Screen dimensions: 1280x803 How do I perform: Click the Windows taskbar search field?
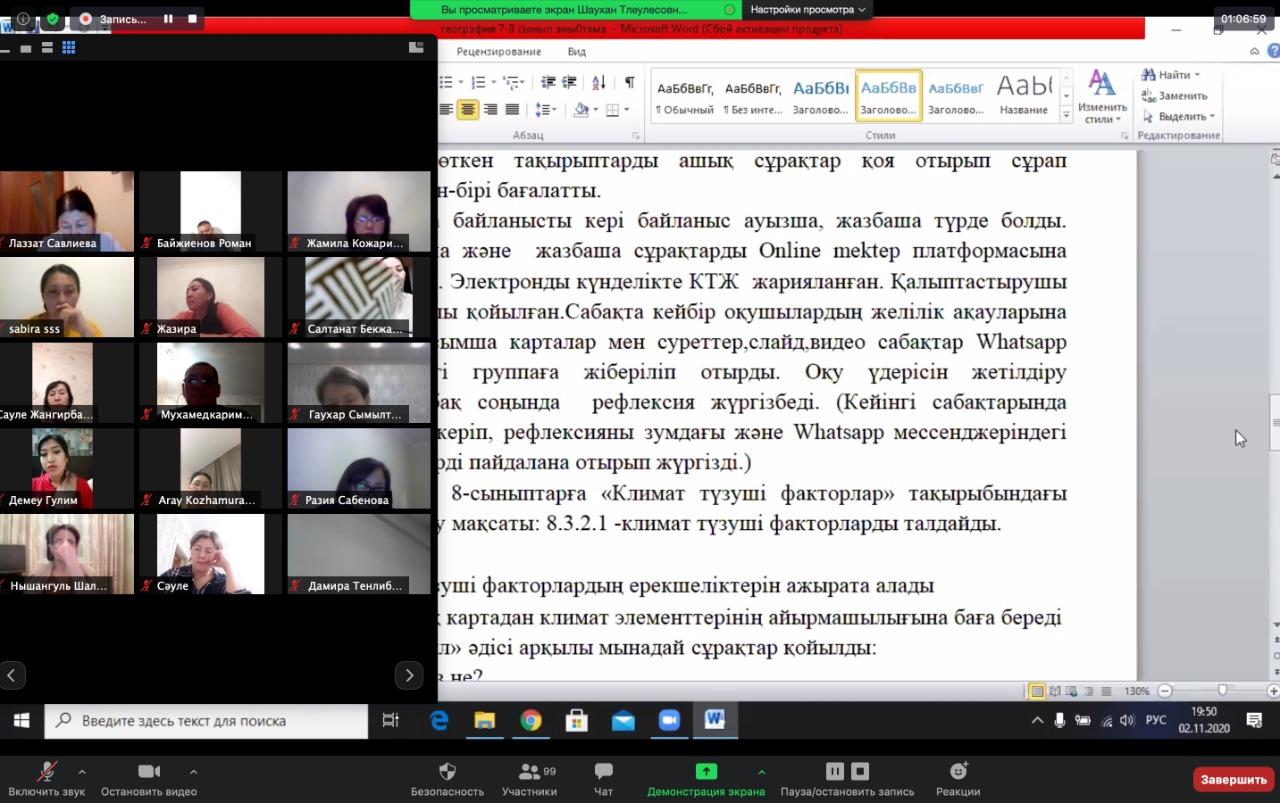click(x=206, y=720)
